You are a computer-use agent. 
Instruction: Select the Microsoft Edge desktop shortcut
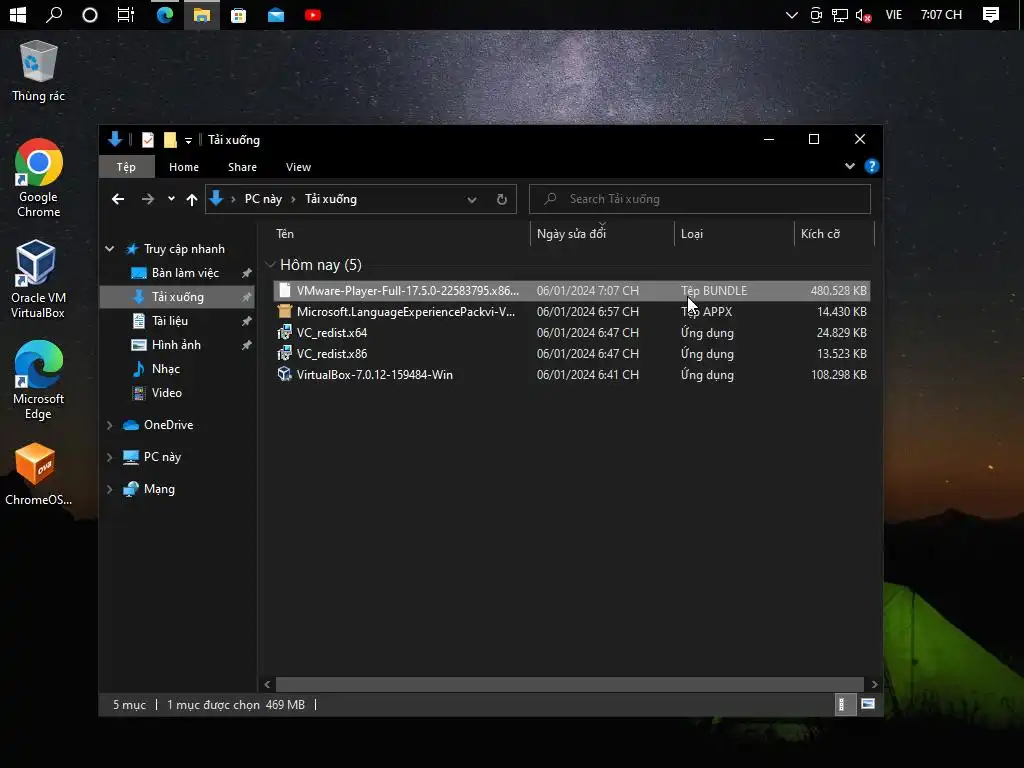38,380
